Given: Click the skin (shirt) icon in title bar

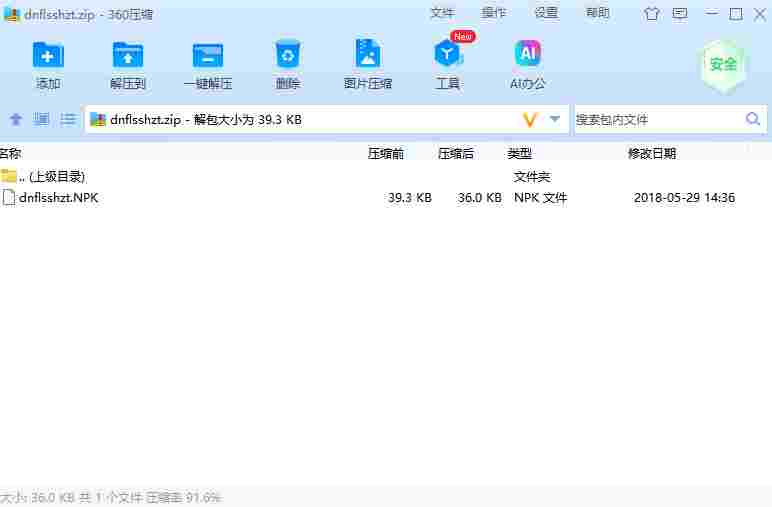Looking at the screenshot, I should pyautogui.click(x=651, y=14).
